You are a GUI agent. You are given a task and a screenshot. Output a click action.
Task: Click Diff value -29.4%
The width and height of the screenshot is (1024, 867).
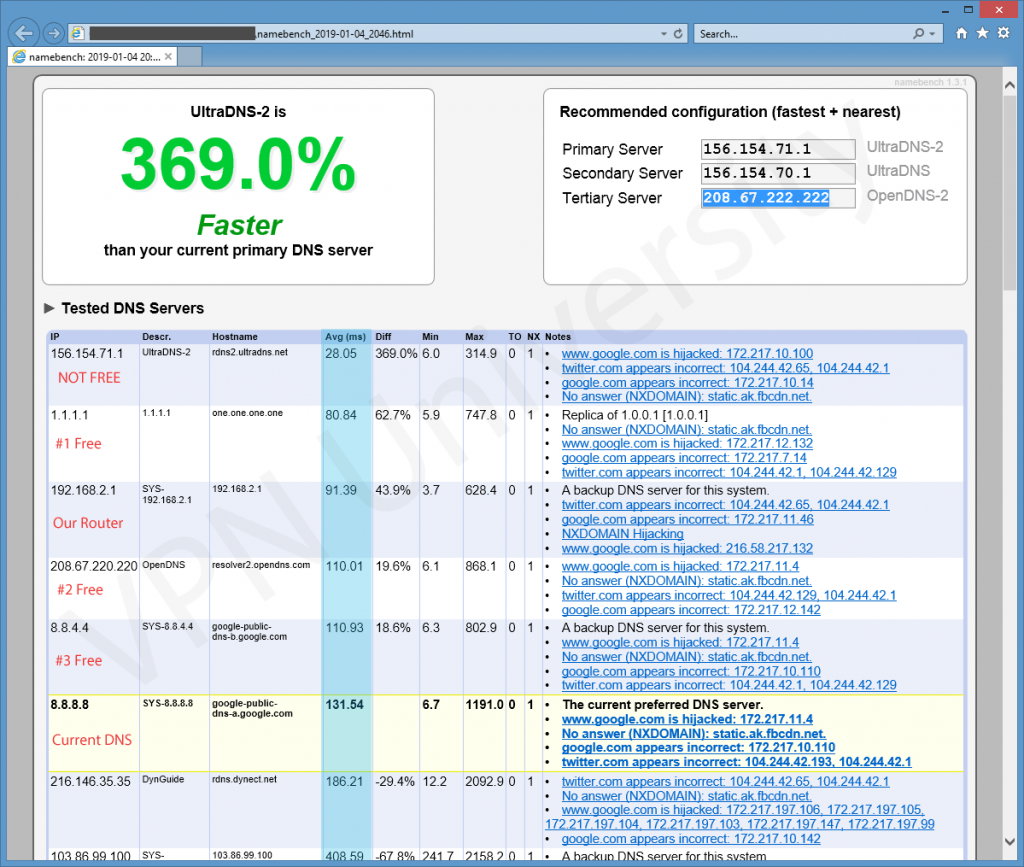point(394,781)
